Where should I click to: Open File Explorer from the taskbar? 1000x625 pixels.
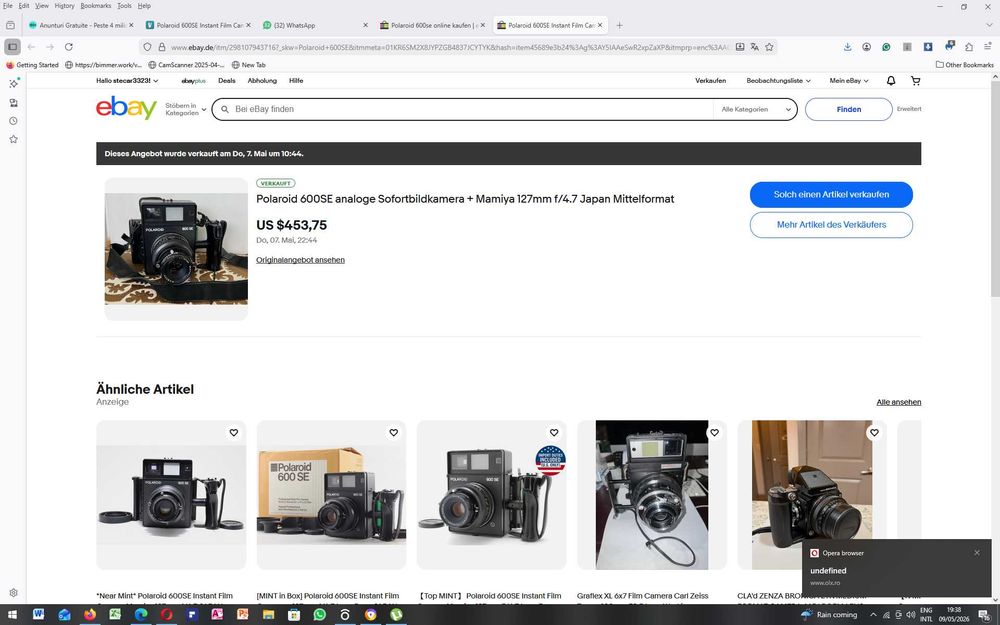click(268, 615)
